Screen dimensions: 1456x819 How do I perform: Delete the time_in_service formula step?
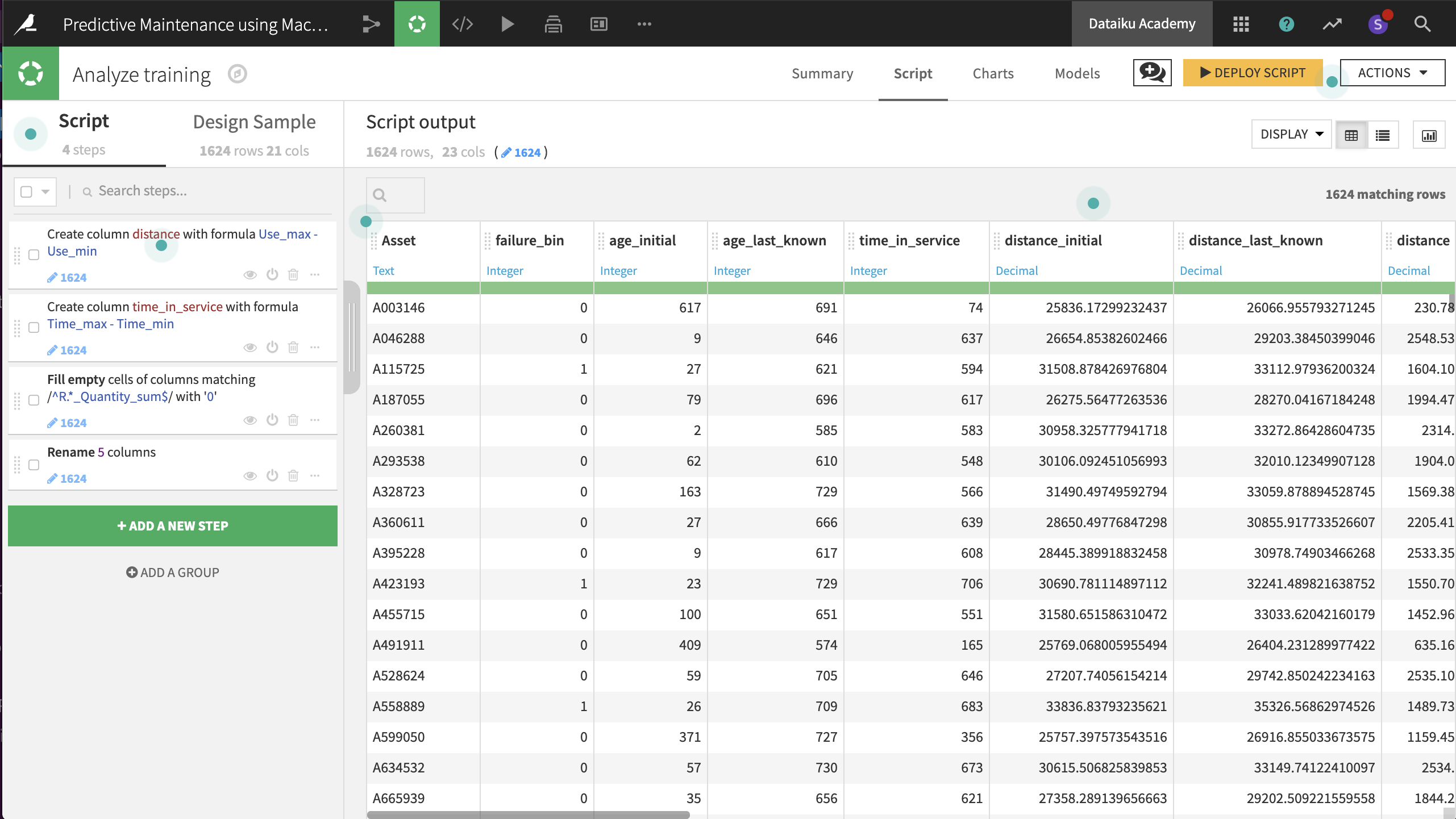(293, 347)
